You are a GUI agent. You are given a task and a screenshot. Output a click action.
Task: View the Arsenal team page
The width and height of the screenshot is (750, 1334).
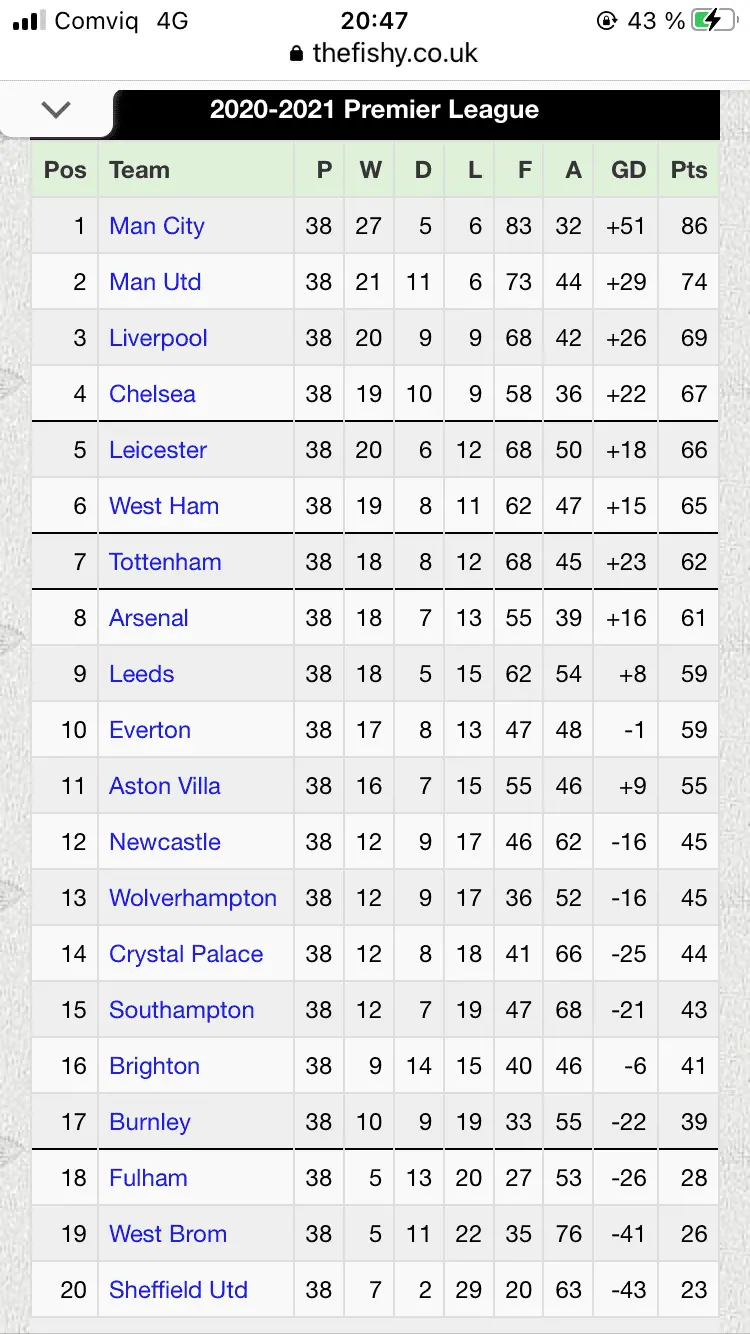[148, 618]
